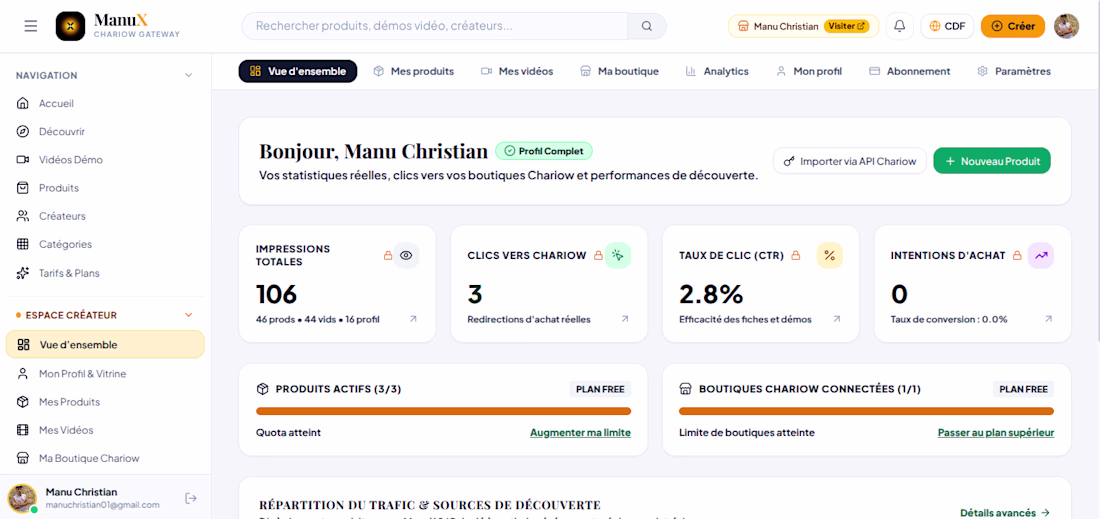Screen dimensions: 1100x519
Task: Click the Créer button
Action: point(1013,26)
